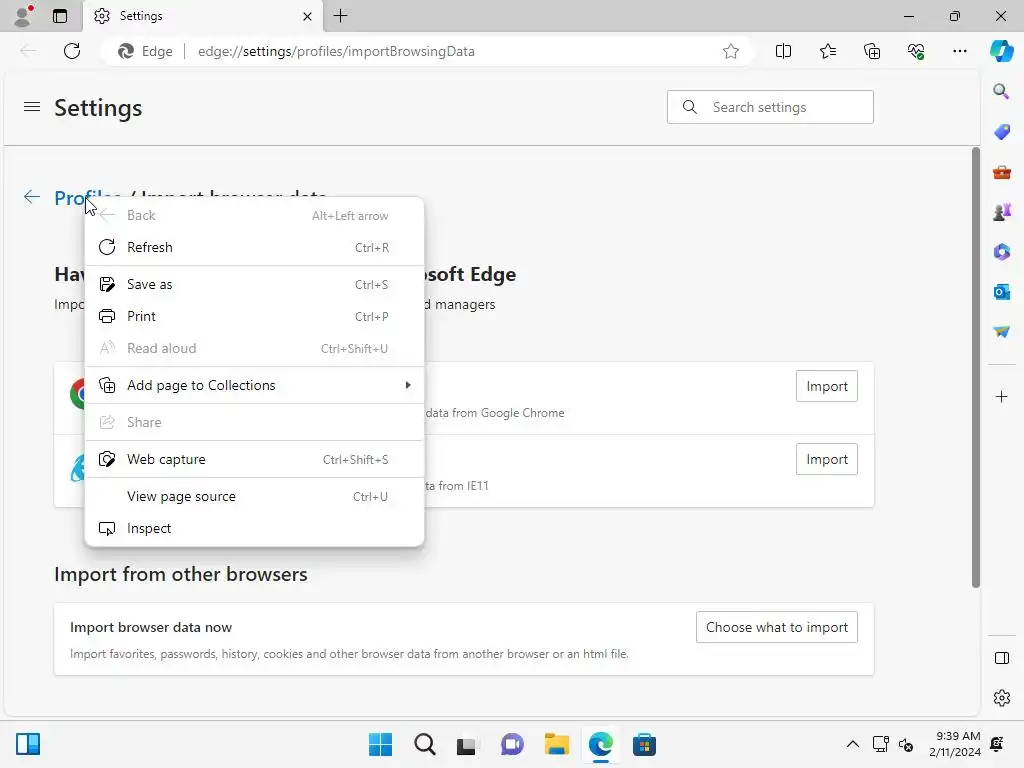Show hidden icons chevron in system tray
The image size is (1024, 768).
852,744
